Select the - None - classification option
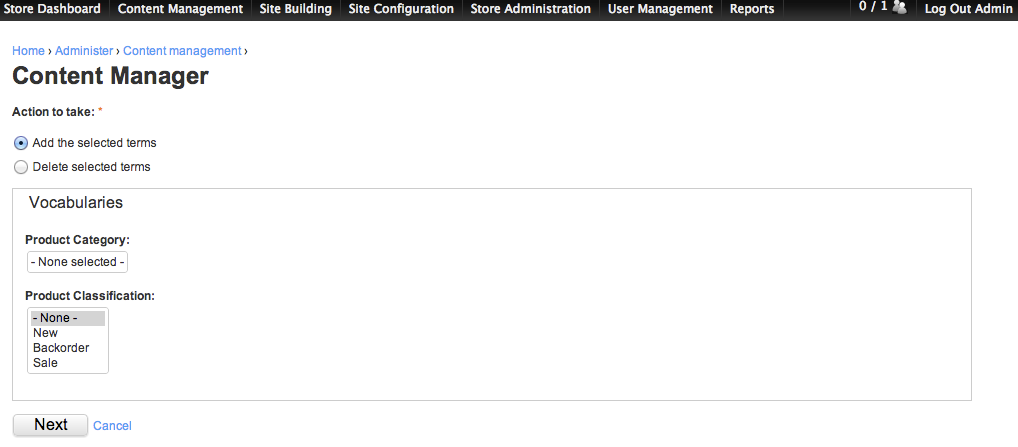 68,318
